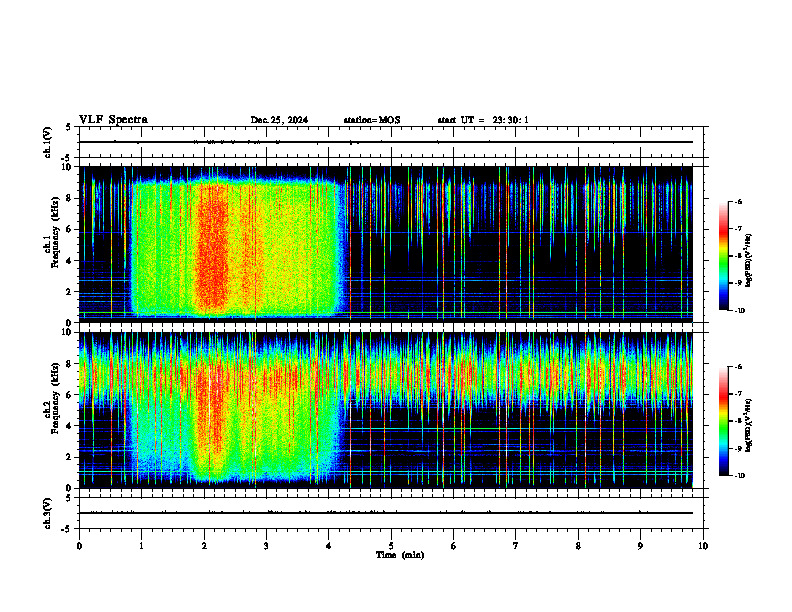Click the time axis tick label "10"
Viewport: 792px width, 612px height.
pyautogui.click(x=703, y=546)
